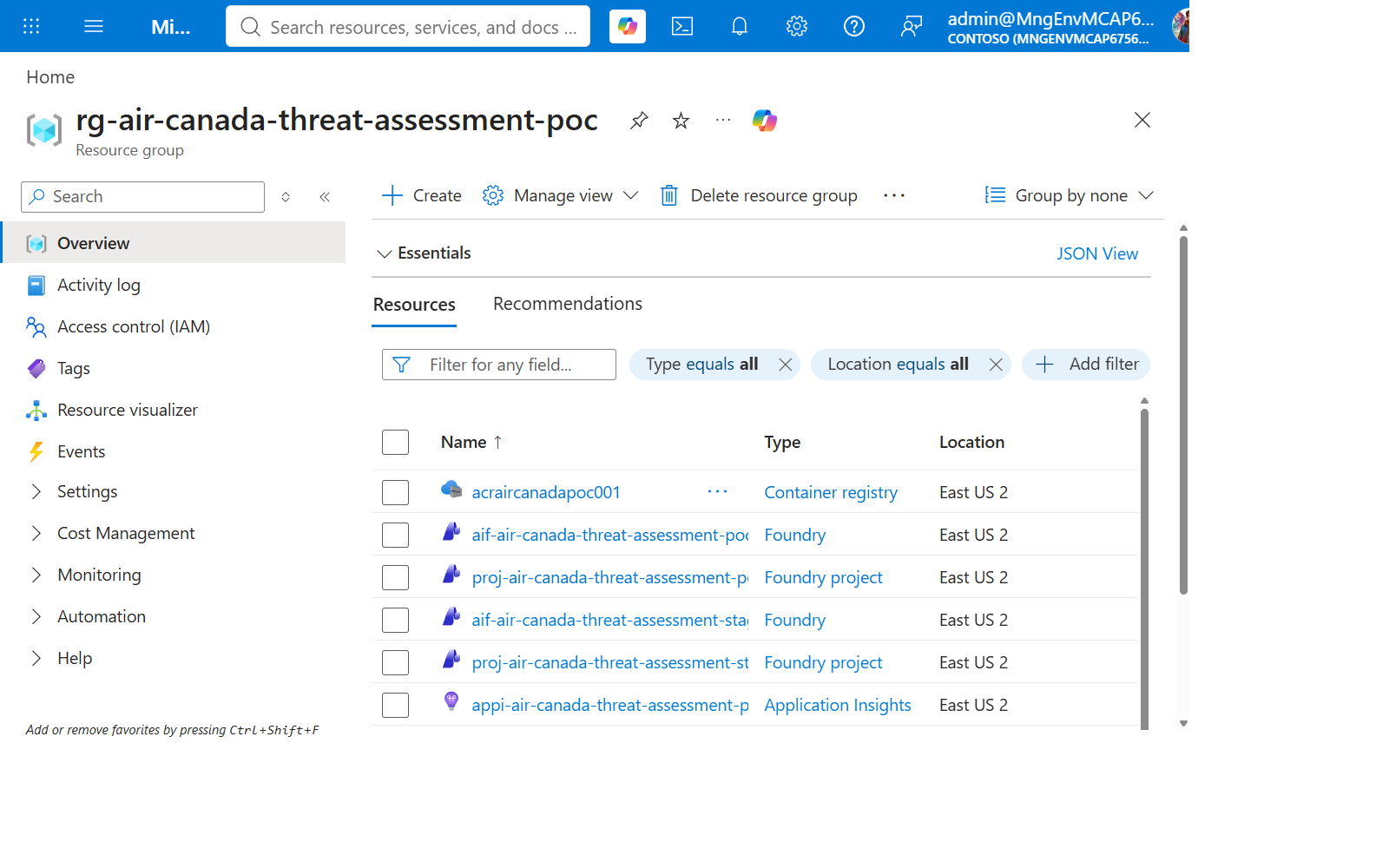The height and width of the screenshot is (868, 1389).
Task: Switch to Recommendations tab
Action: tap(568, 304)
